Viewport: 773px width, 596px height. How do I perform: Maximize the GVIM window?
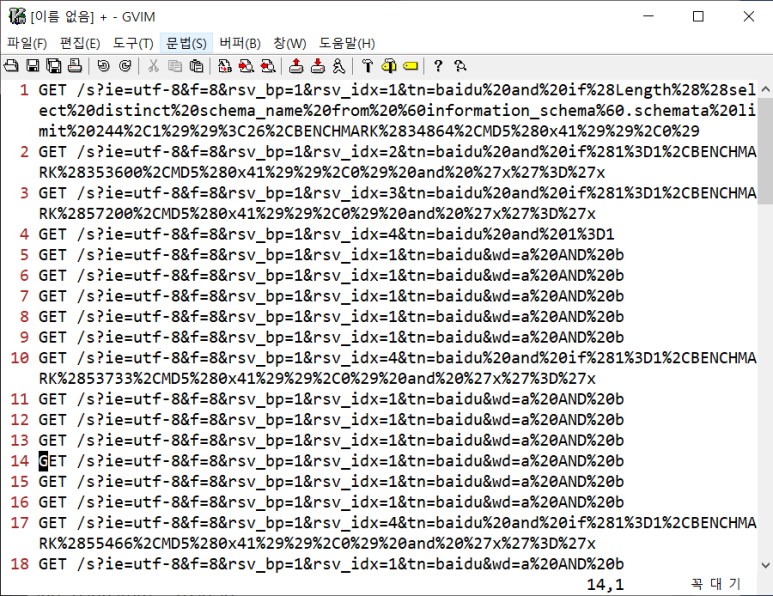[x=698, y=17]
